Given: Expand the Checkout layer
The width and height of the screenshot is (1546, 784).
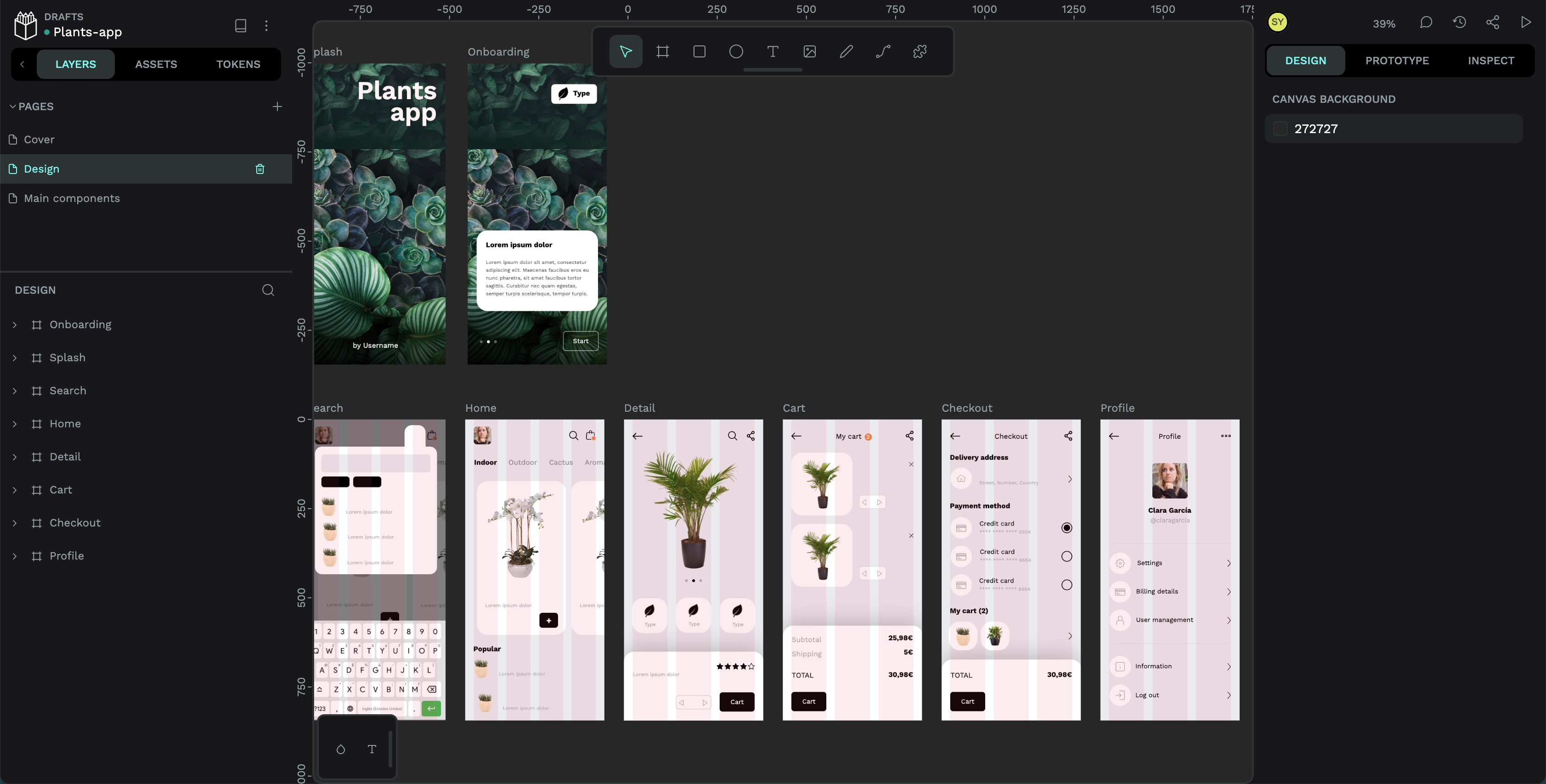Looking at the screenshot, I should click(15, 523).
